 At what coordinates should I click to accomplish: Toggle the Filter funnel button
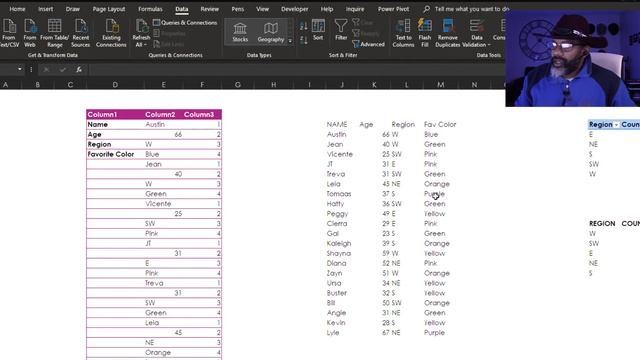click(341, 30)
